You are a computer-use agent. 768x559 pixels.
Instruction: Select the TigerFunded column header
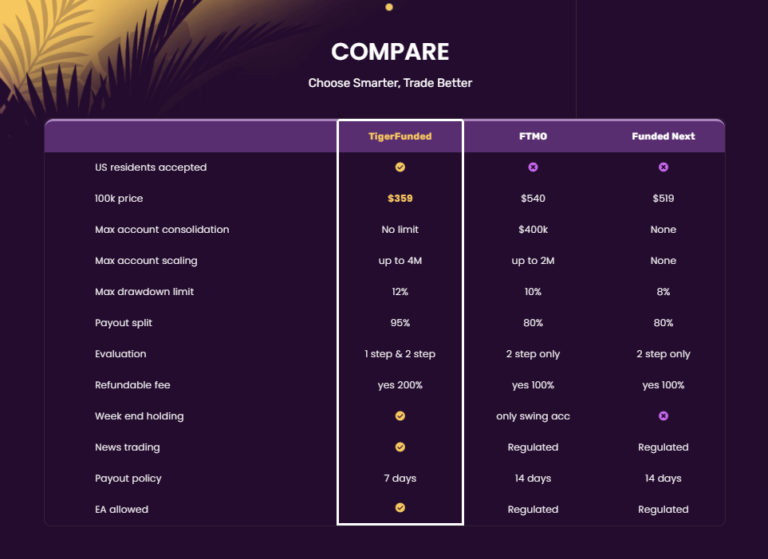tap(400, 136)
